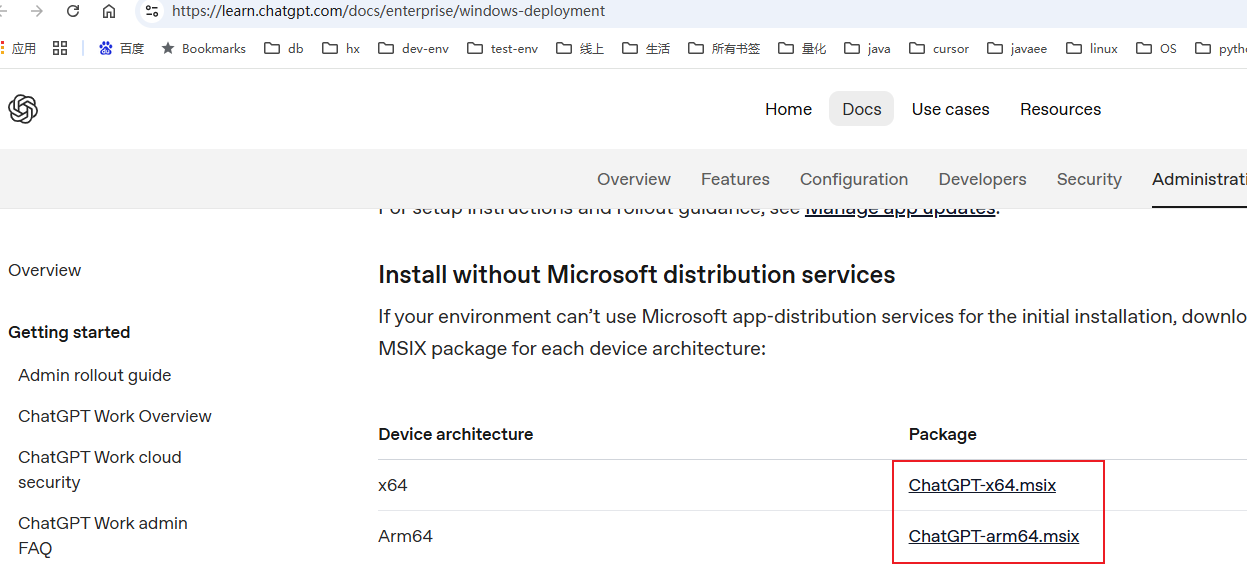Switch to the Security tab

1089,179
